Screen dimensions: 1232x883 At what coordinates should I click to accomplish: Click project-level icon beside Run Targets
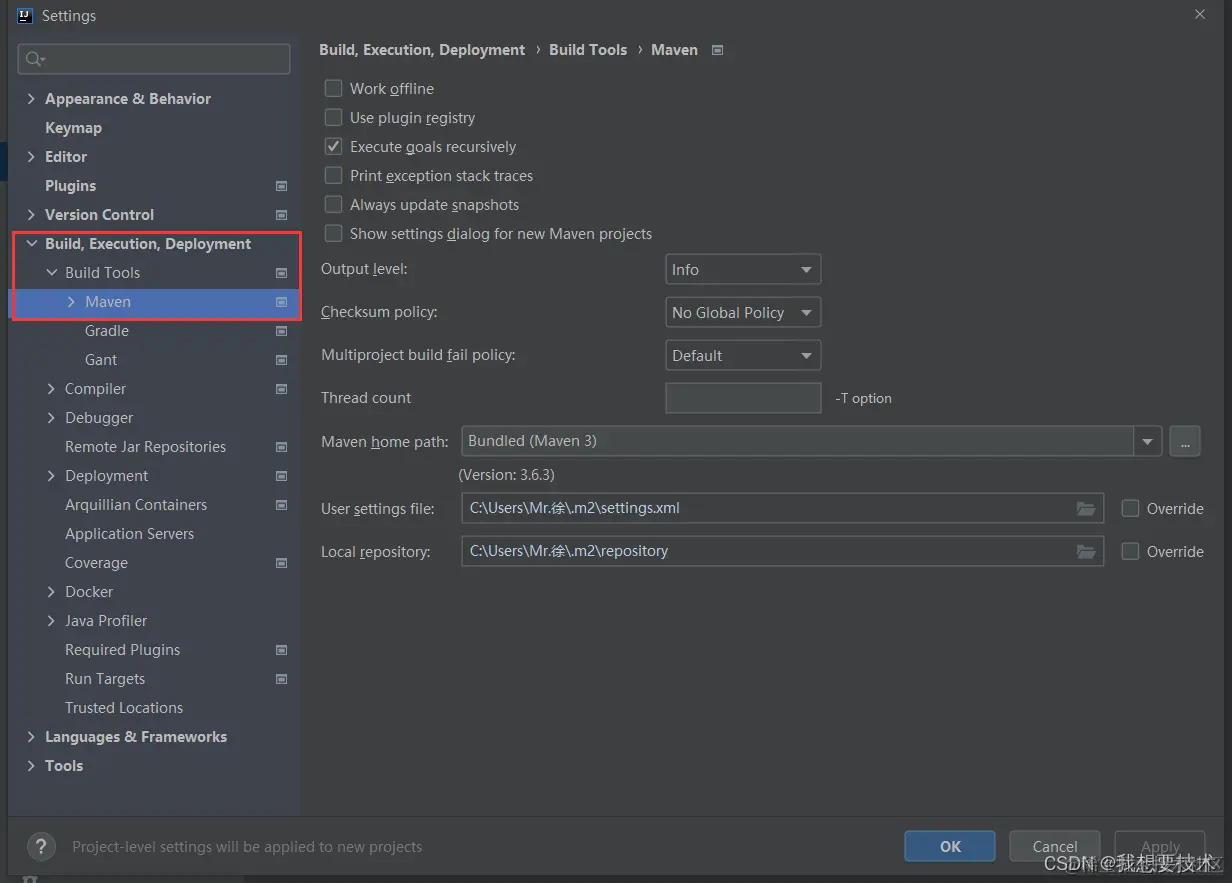point(281,679)
